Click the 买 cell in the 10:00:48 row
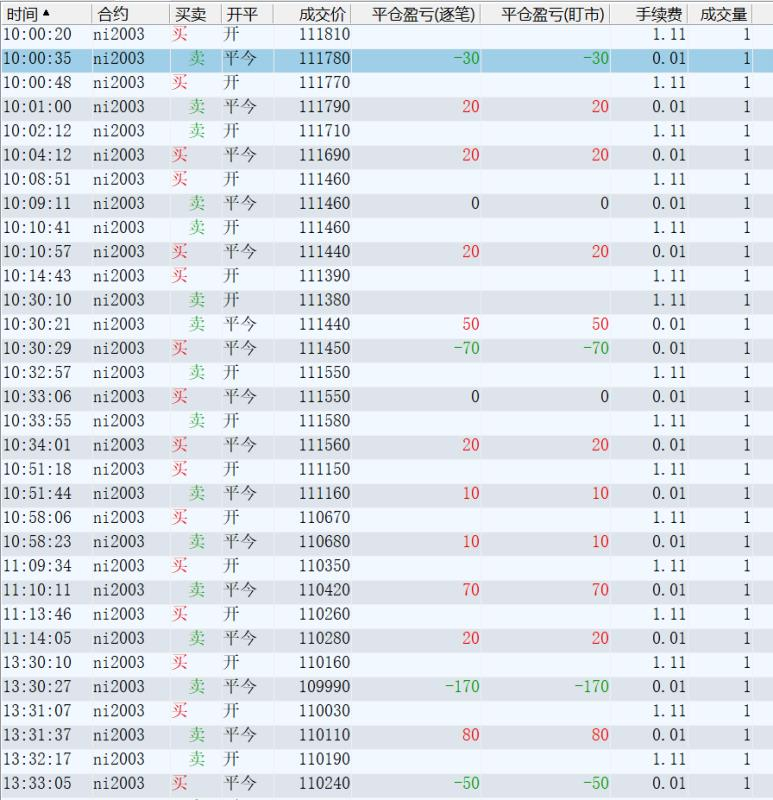The height and width of the screenshot is (800, 773). (180, 82)
